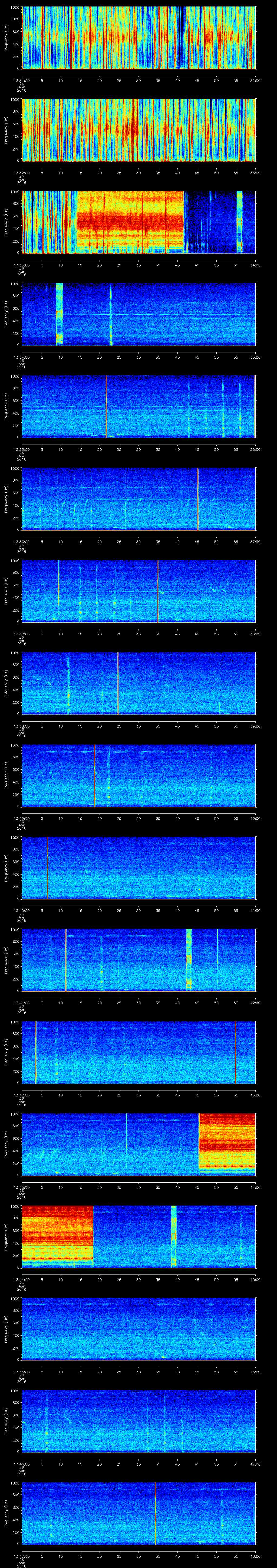Click 'Frequency (Hz)' axis title of 13:31:00 panel
The width and height of the screenshot is (277, 1568).
(7, 38)
